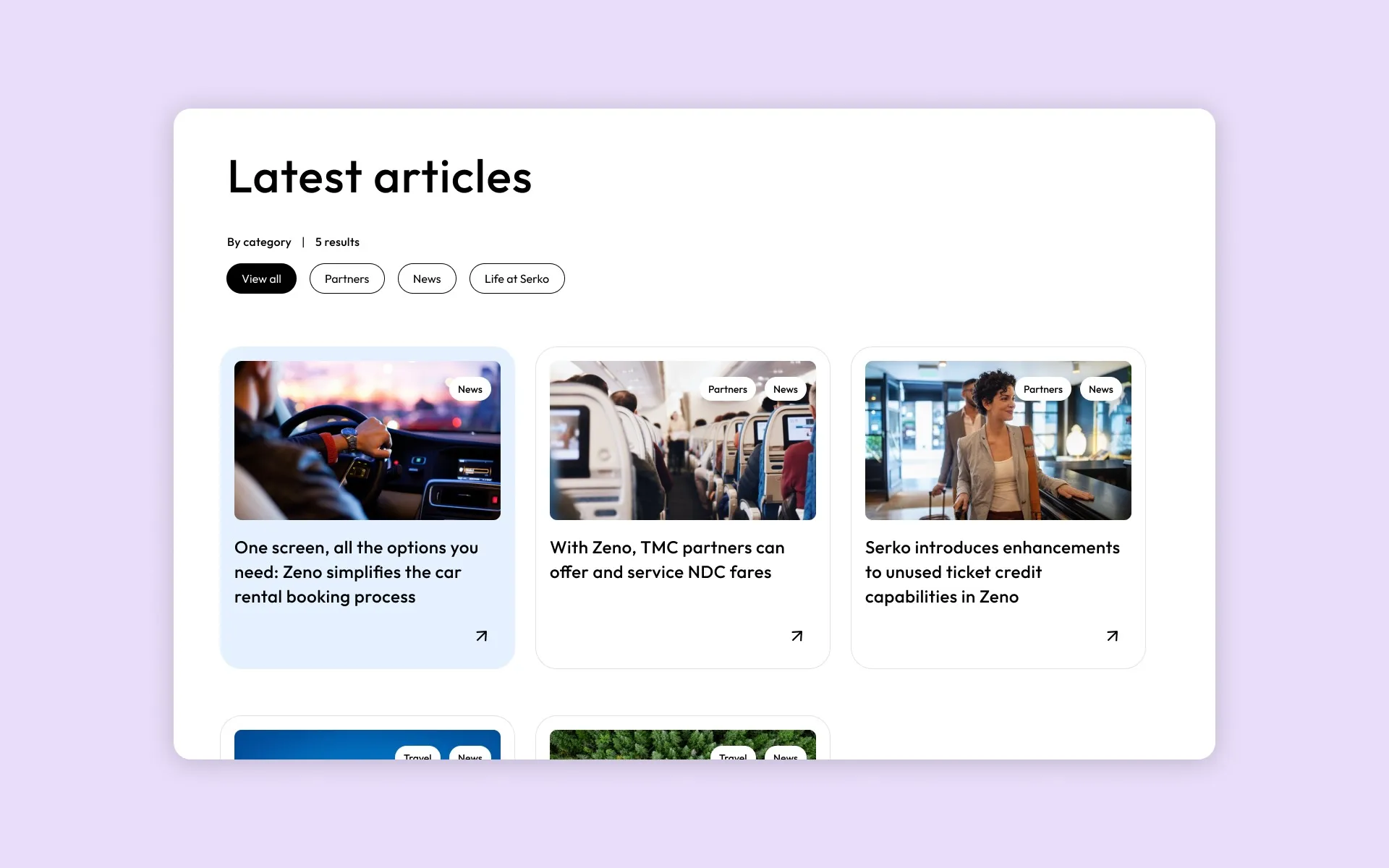The height and width of the screenshot is (868, 1389).
Task: Filter articles by News category
Action: click(x=427, y=278)
